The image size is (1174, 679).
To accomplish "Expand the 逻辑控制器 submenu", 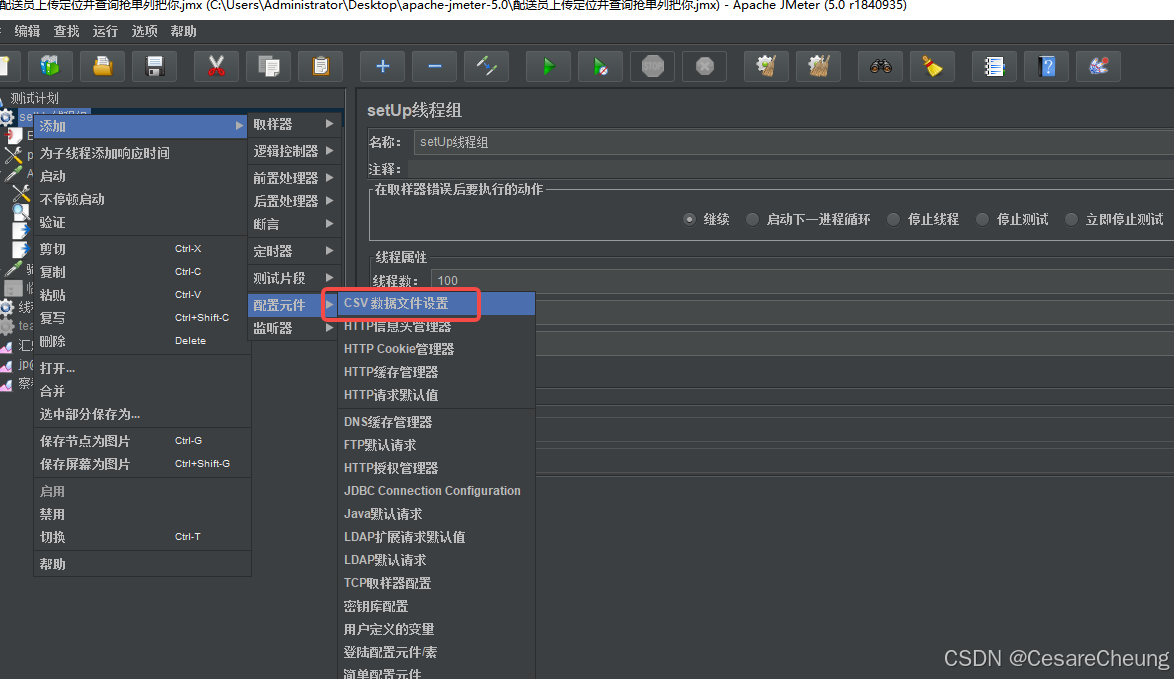I will coord(294,151).
